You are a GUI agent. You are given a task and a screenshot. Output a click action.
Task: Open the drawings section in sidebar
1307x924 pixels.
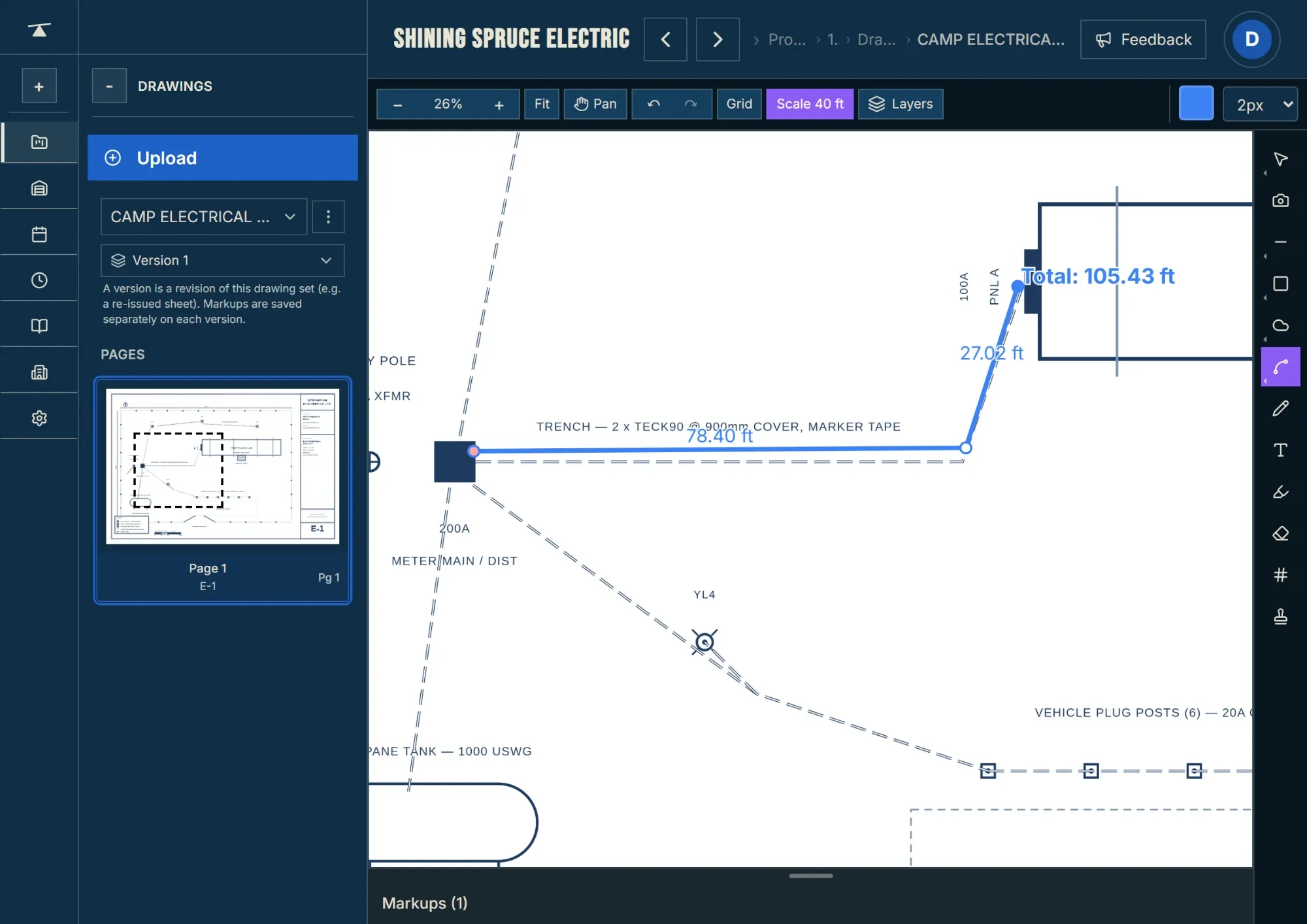[x=39, y=142]
